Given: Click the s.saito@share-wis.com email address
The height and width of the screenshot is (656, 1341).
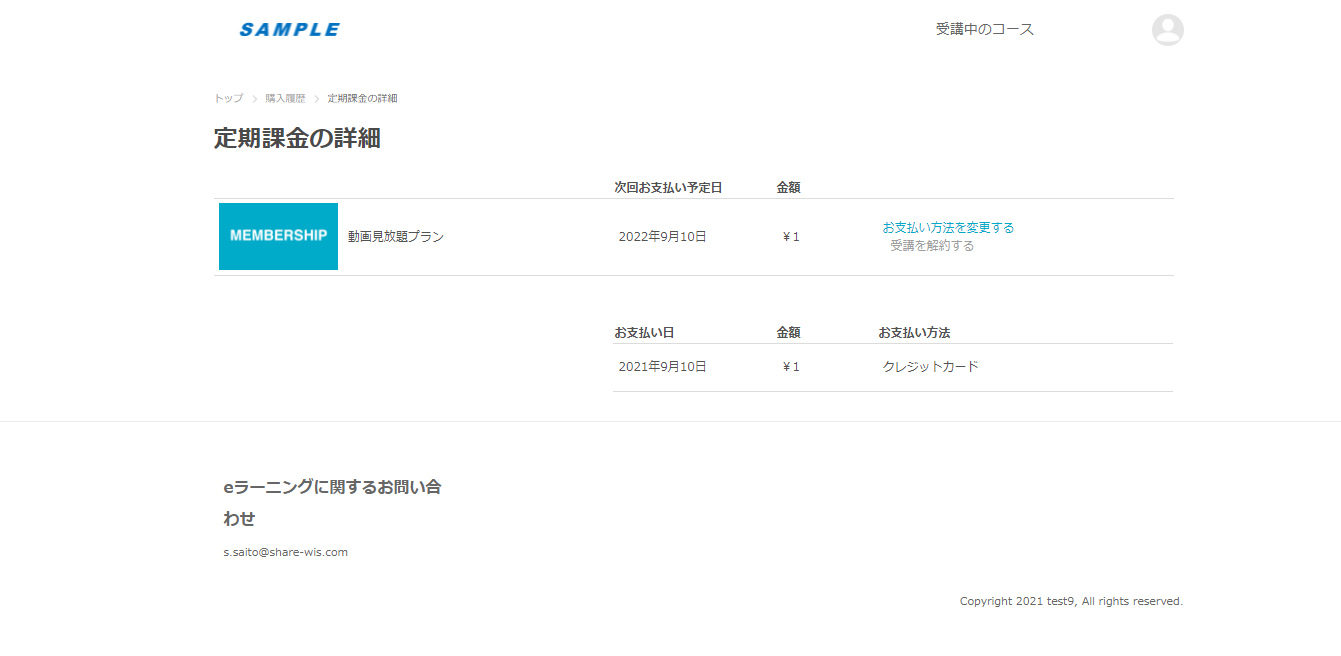Looking at the screenshot, I should pyautogui.click(x=286, y=552).
